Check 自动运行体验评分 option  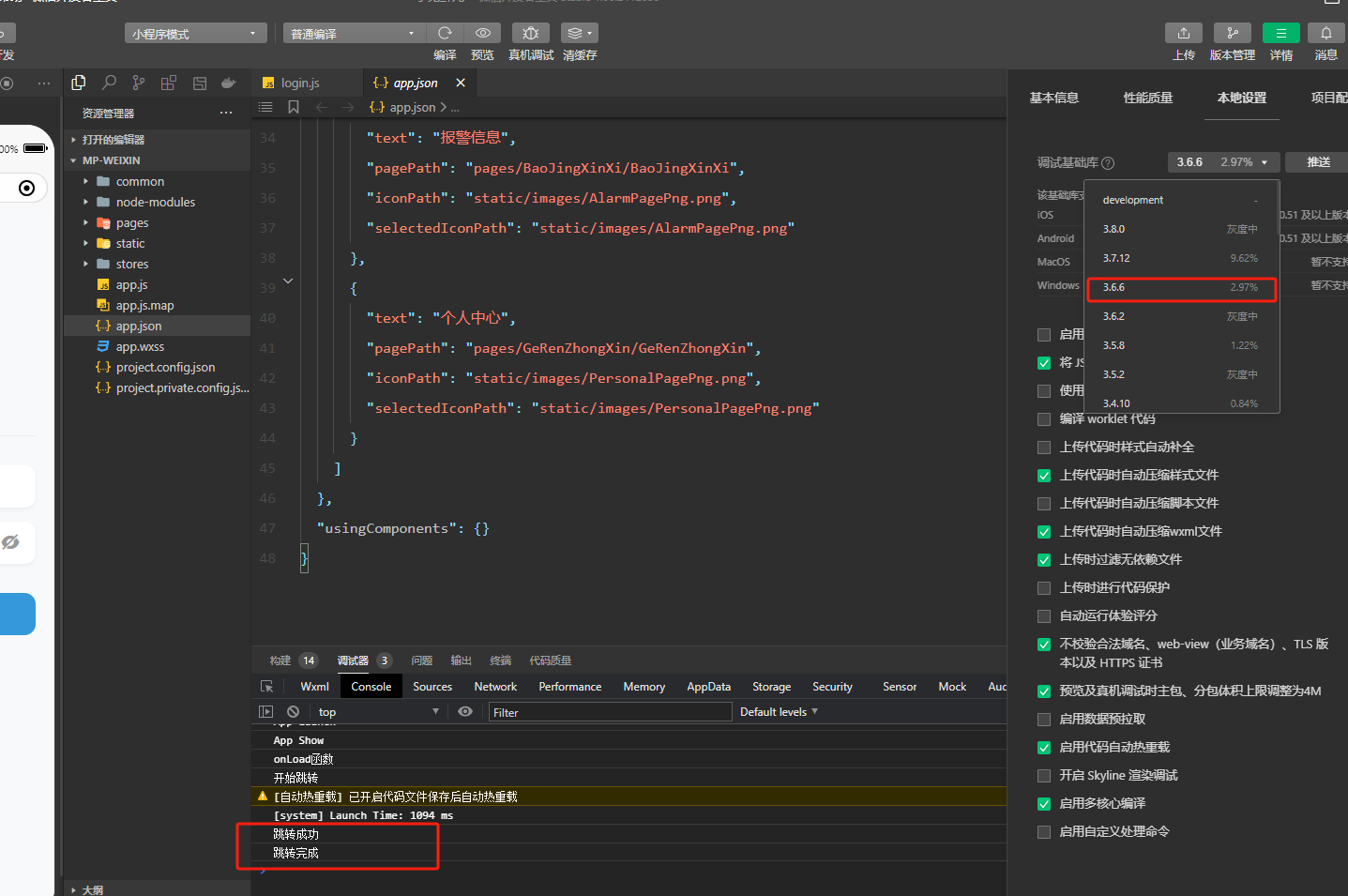point(1044,616)
